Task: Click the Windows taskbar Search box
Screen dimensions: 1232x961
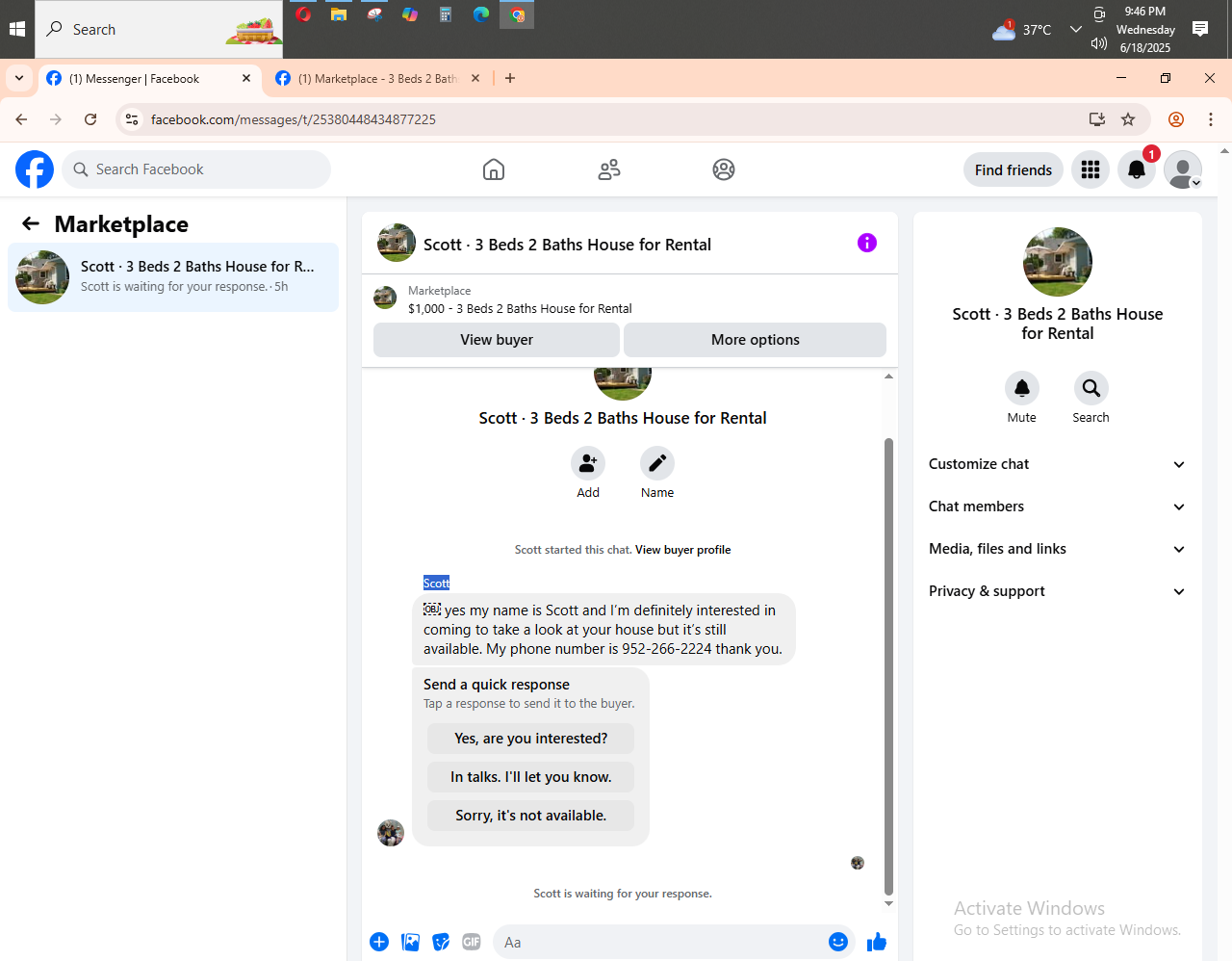Action: pyautogui.click(x=159, y=29)
